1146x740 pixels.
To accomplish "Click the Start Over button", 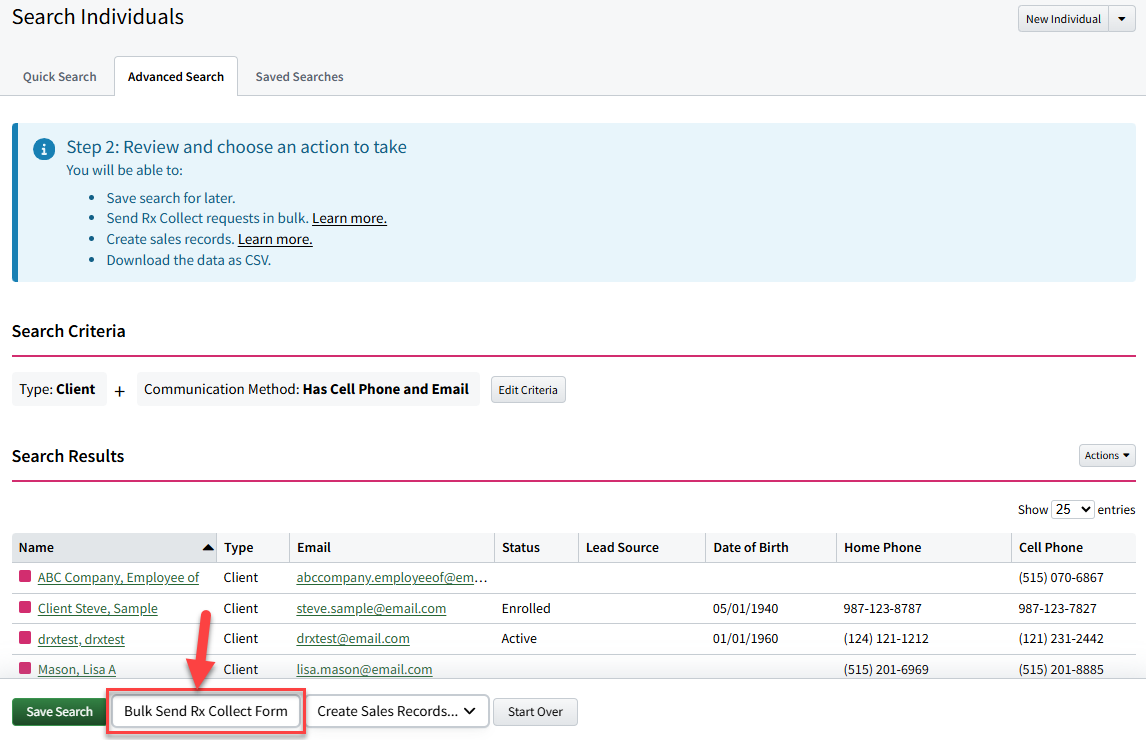I will tap(535, 712).
